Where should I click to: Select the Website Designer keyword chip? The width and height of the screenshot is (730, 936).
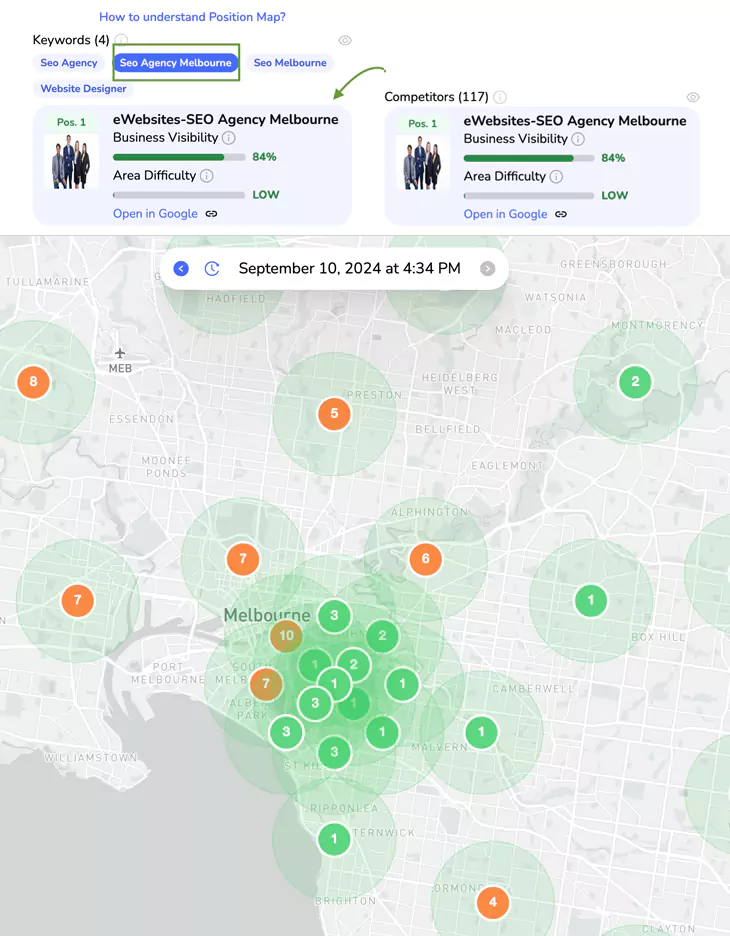coord(83,88)
